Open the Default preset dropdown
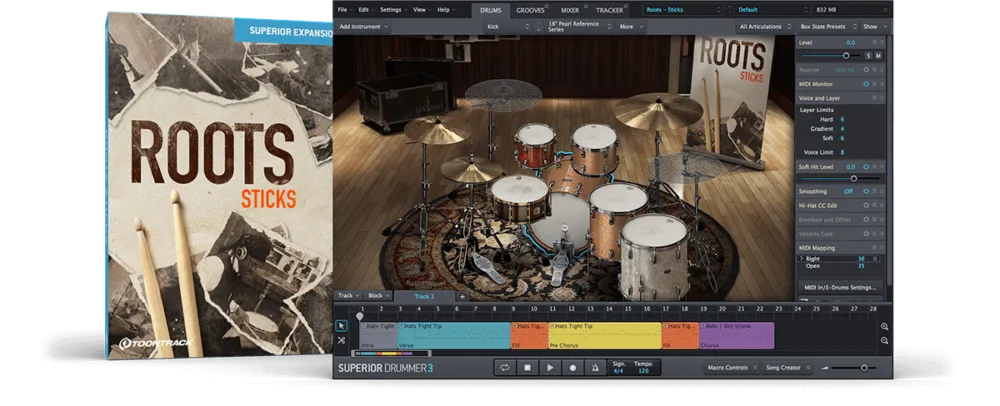The width and height of the screenshot is (1000, 406). (x=772, y=10)
